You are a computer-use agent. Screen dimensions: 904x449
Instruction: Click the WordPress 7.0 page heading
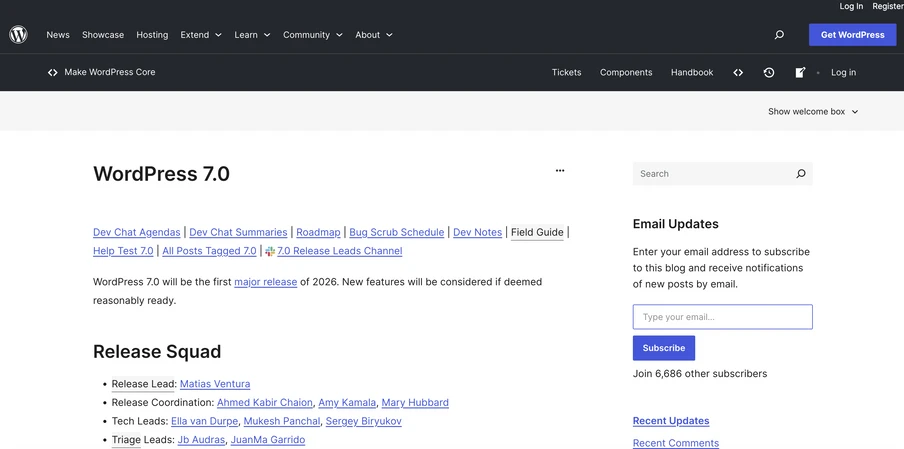161,173
